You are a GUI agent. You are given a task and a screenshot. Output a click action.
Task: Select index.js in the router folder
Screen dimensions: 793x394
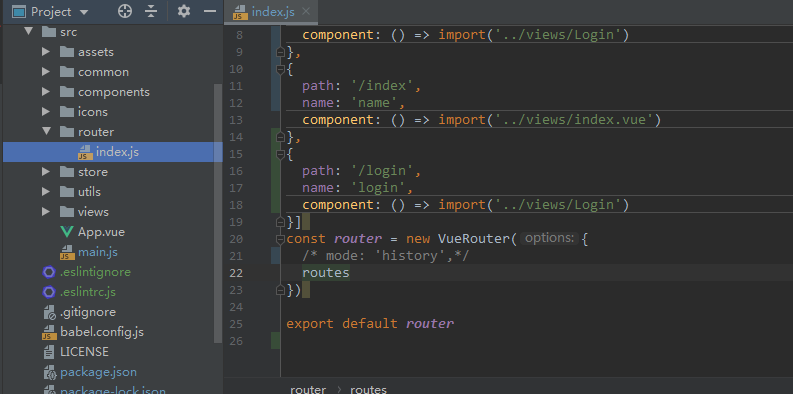tap(112, 152)
